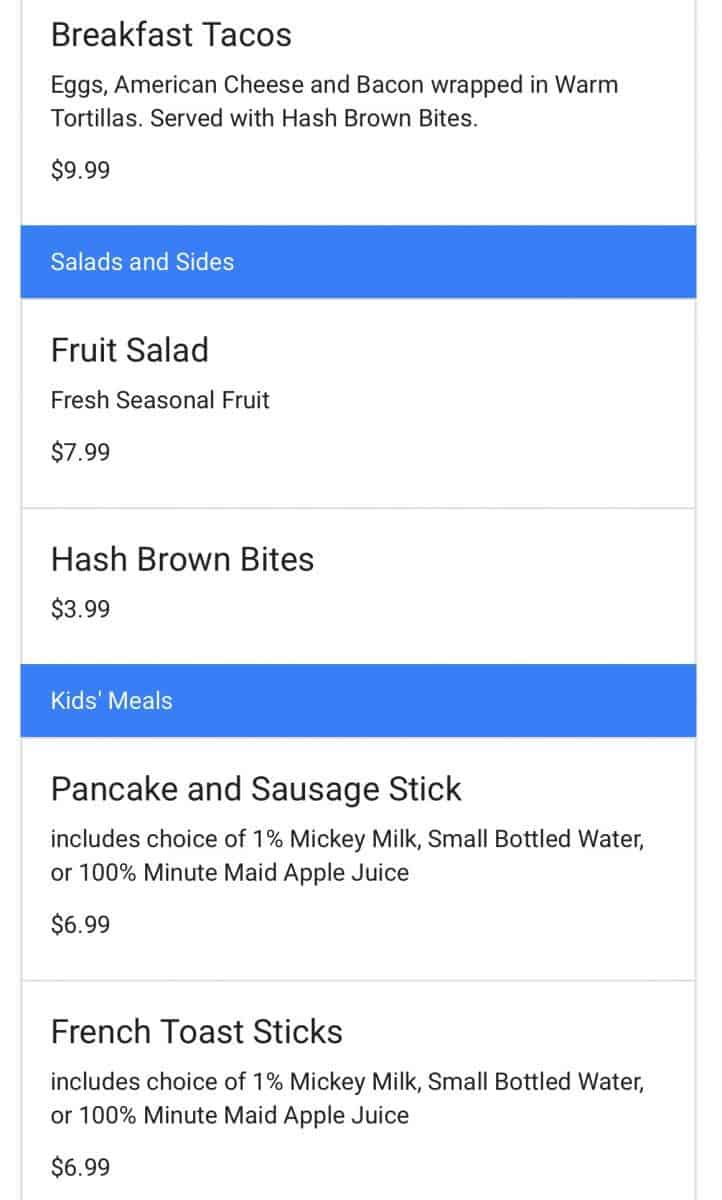Click the Breakfast Tacos $9.99 price
Image resolution: width=722 pixels, height=1200 pixels.
point(80,170)
